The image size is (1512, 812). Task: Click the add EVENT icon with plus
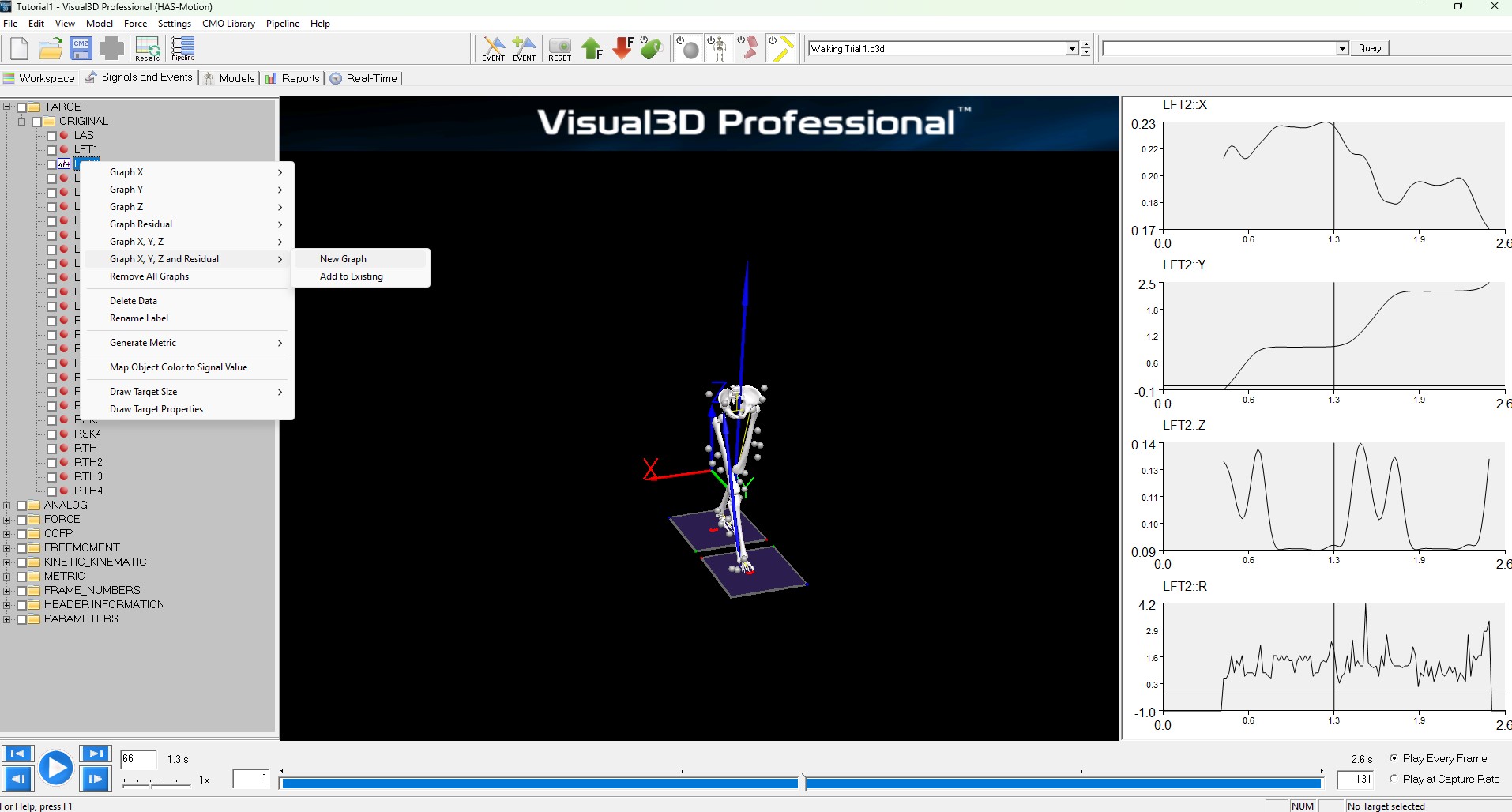click(525, 48)
